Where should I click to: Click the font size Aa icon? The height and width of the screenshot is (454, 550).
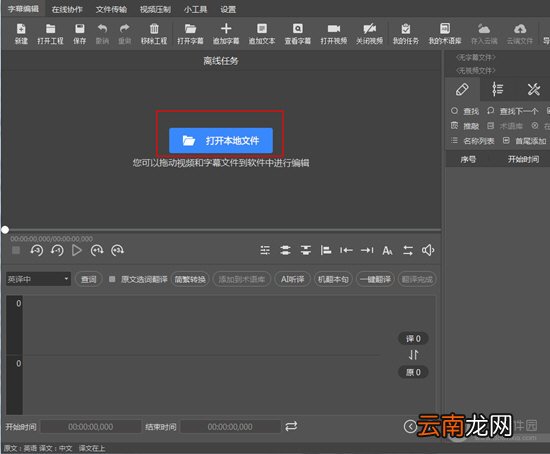click(x=387, y=251)
